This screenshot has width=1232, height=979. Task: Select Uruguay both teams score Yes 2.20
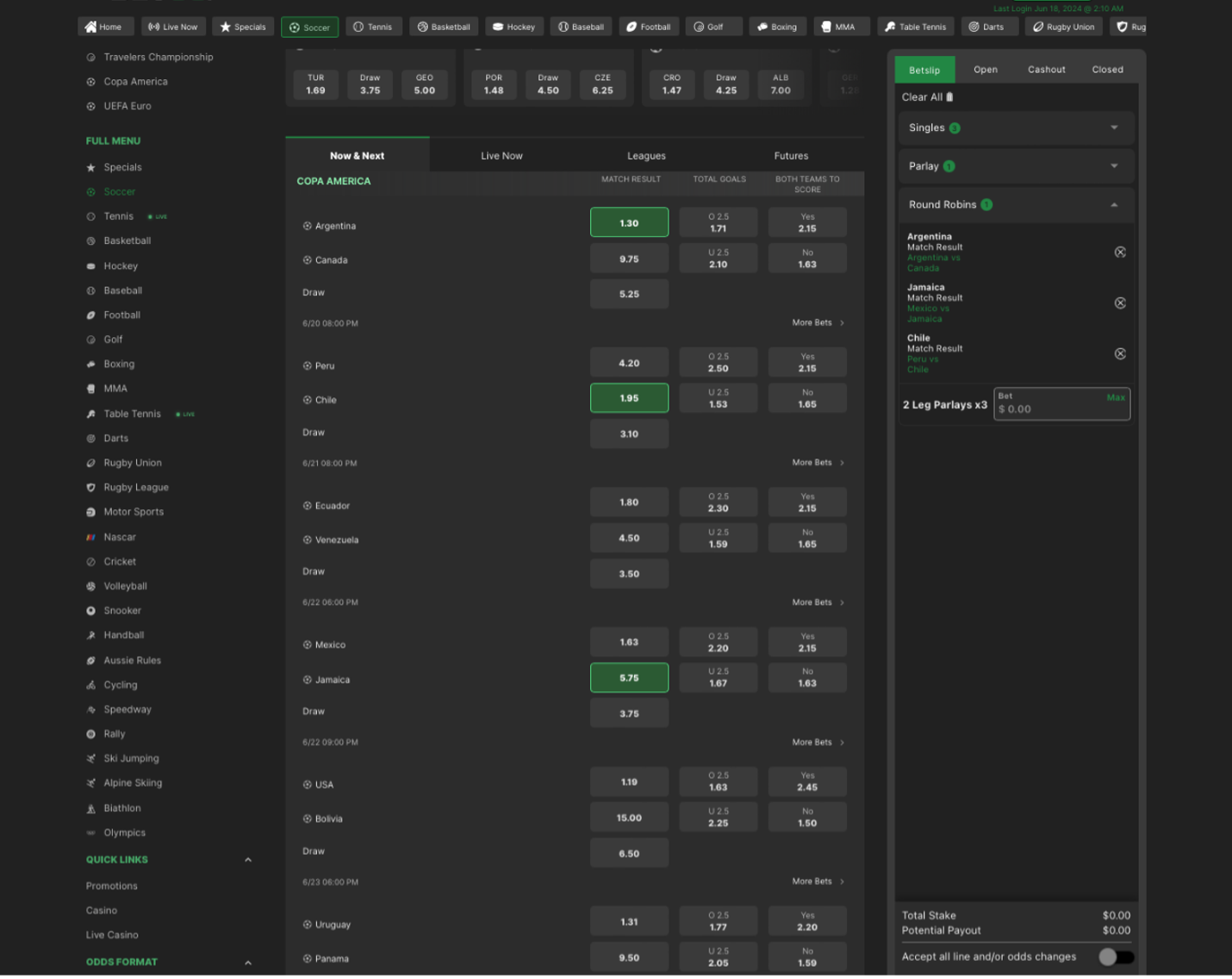point(807,921)
